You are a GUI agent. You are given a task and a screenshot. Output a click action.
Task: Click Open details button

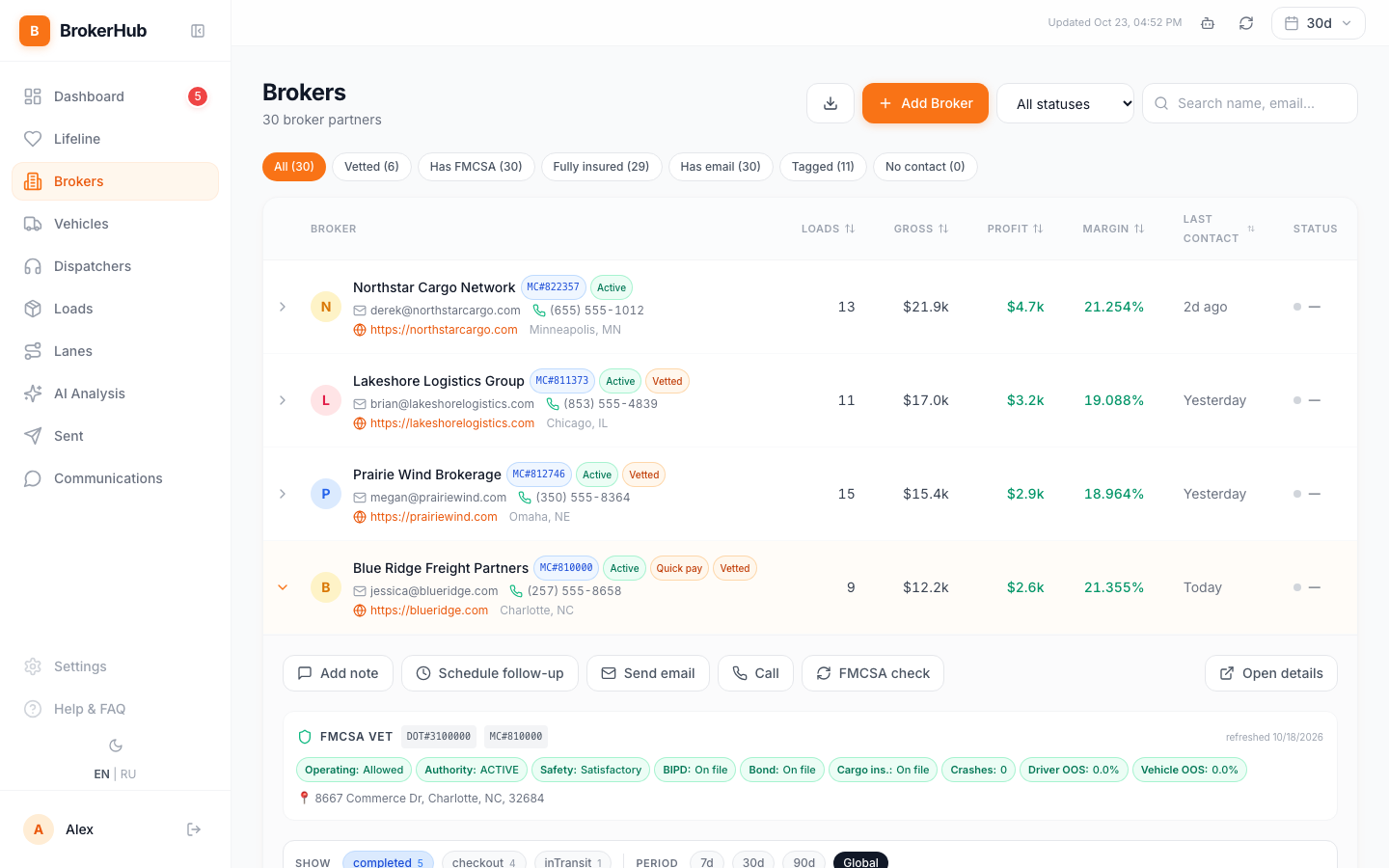point(1271,673)
